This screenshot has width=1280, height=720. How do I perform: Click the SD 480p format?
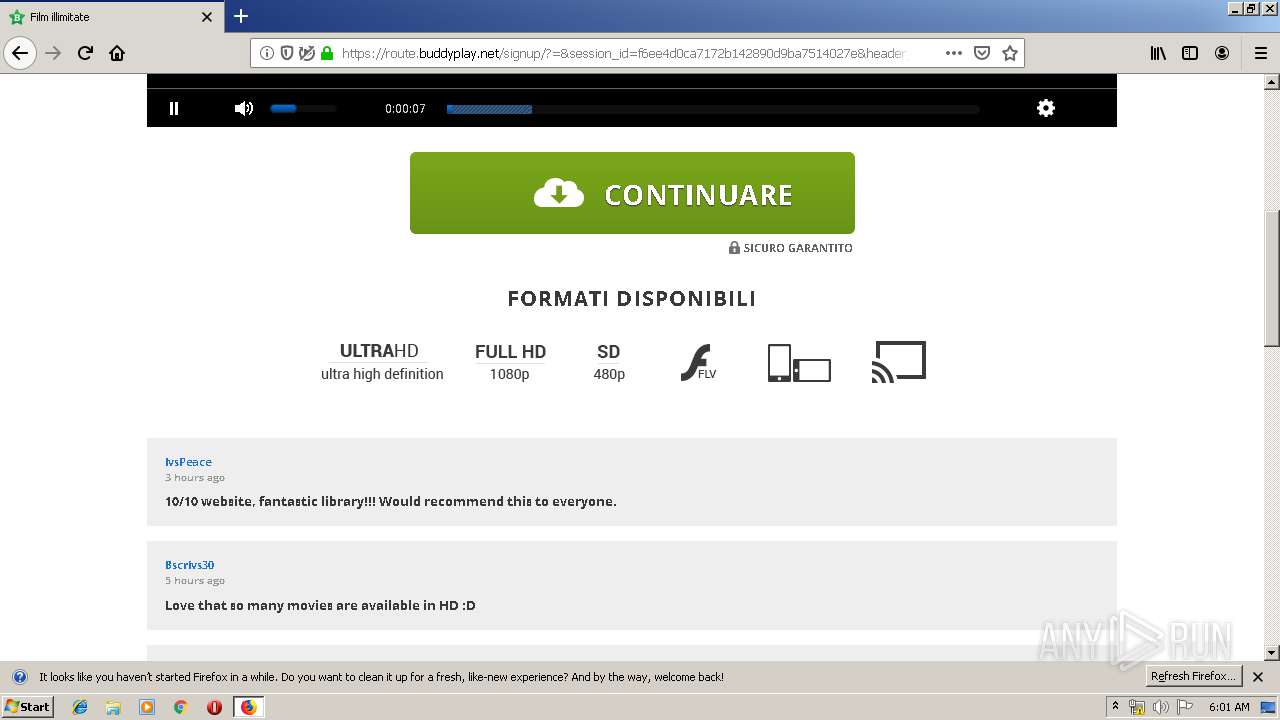coord(609,362)
